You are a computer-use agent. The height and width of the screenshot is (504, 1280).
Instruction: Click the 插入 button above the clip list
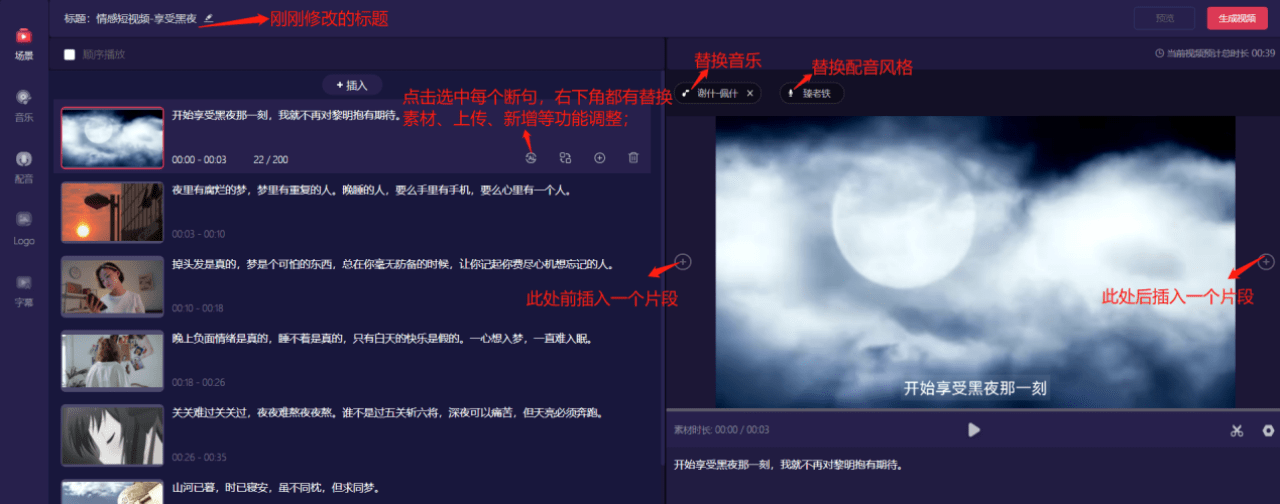pos(352,85)
